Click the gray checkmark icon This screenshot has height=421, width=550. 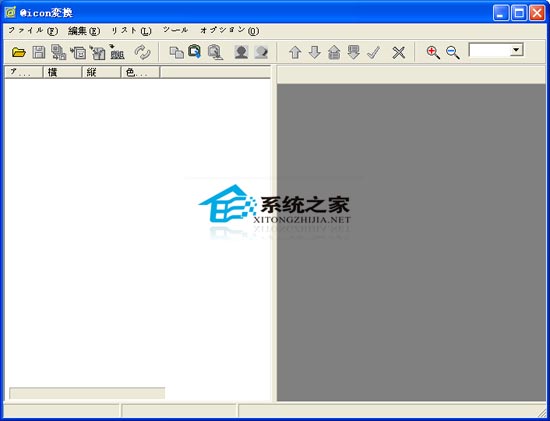[x=373, y=53]
